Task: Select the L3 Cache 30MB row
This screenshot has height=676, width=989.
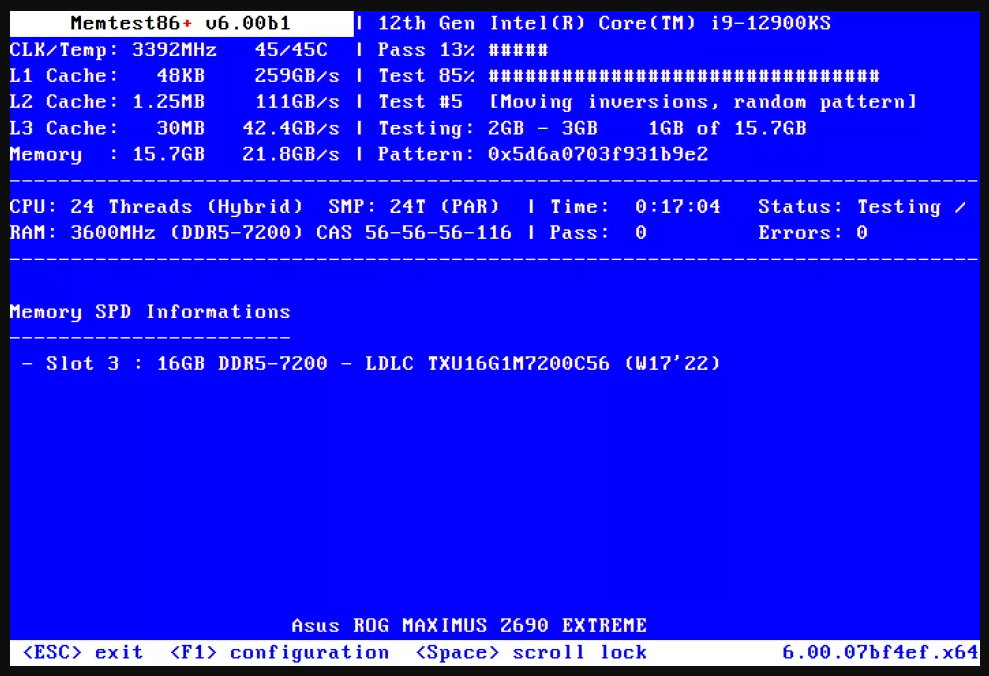Action: coord(175,128)
